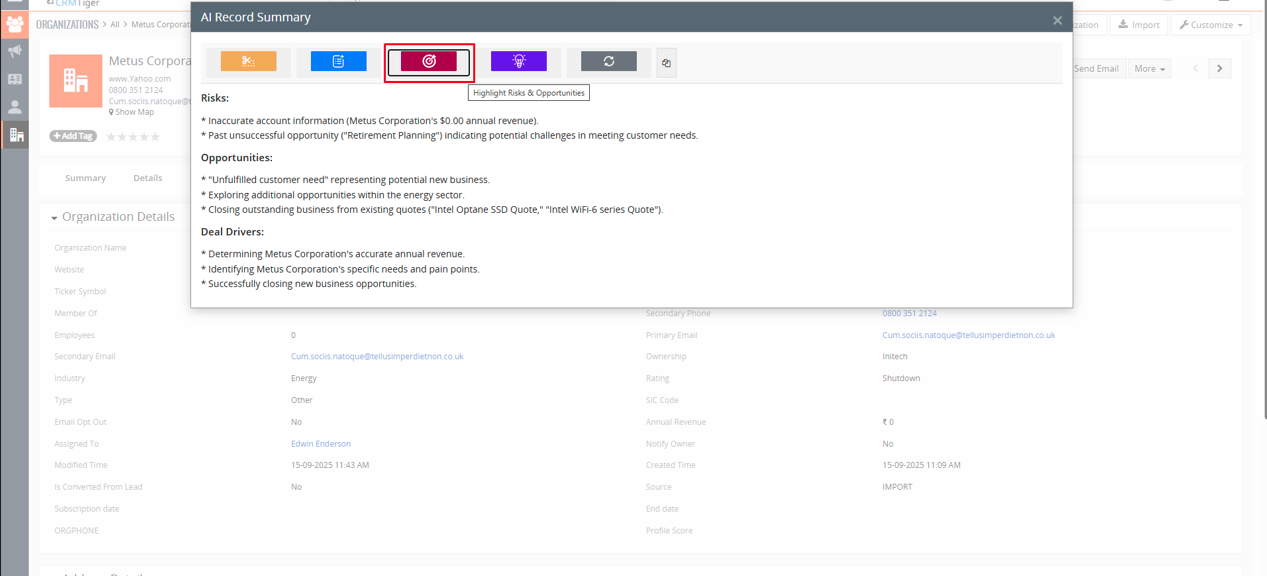Screen dimensions: 1267x576
Task: Click the Source value IMPORT
Action: coord(897,487)
